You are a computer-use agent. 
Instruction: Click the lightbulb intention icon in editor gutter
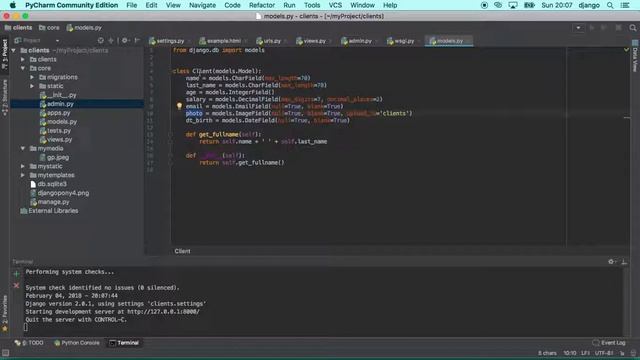tap(179, 106)
